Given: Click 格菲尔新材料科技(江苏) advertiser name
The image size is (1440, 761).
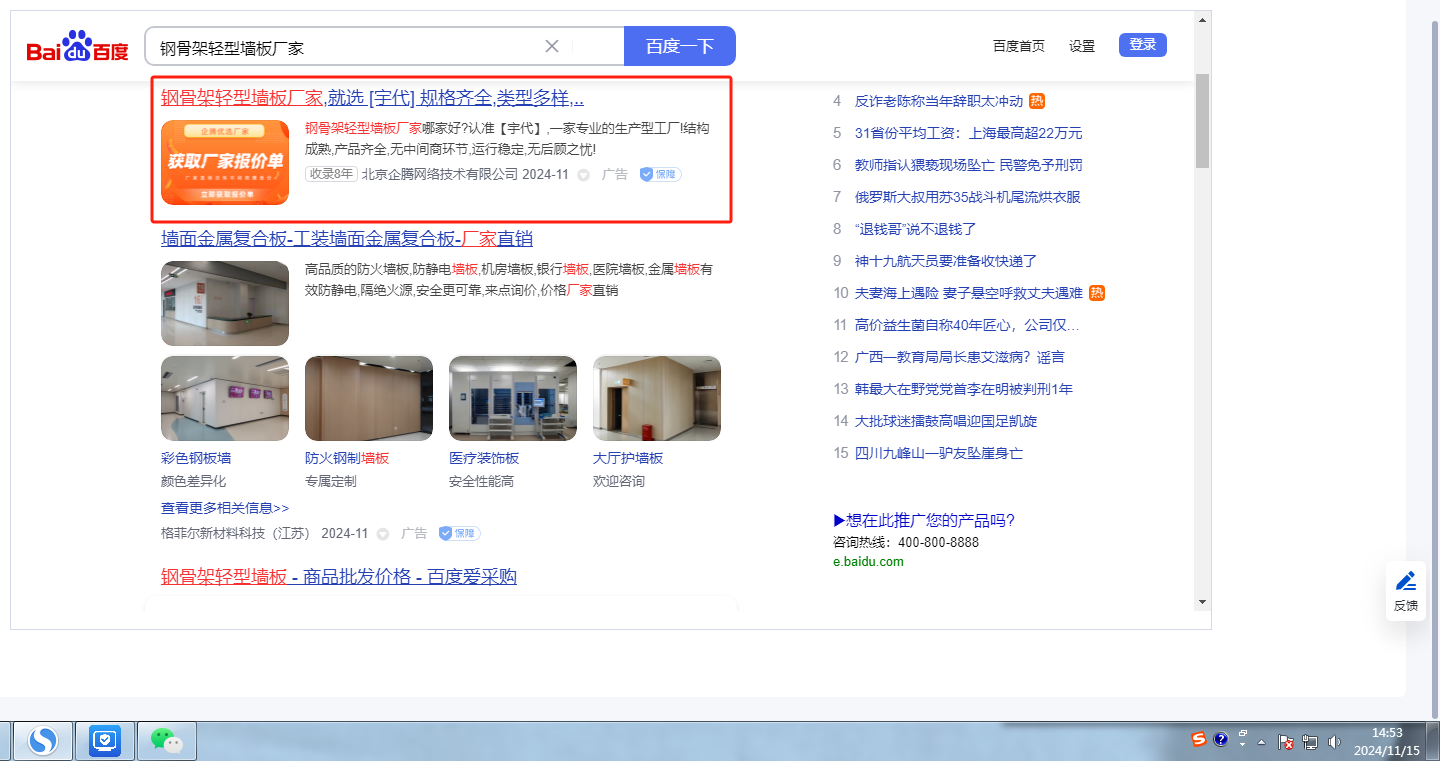Looking at the screenshot, I should tap(236, 534).
